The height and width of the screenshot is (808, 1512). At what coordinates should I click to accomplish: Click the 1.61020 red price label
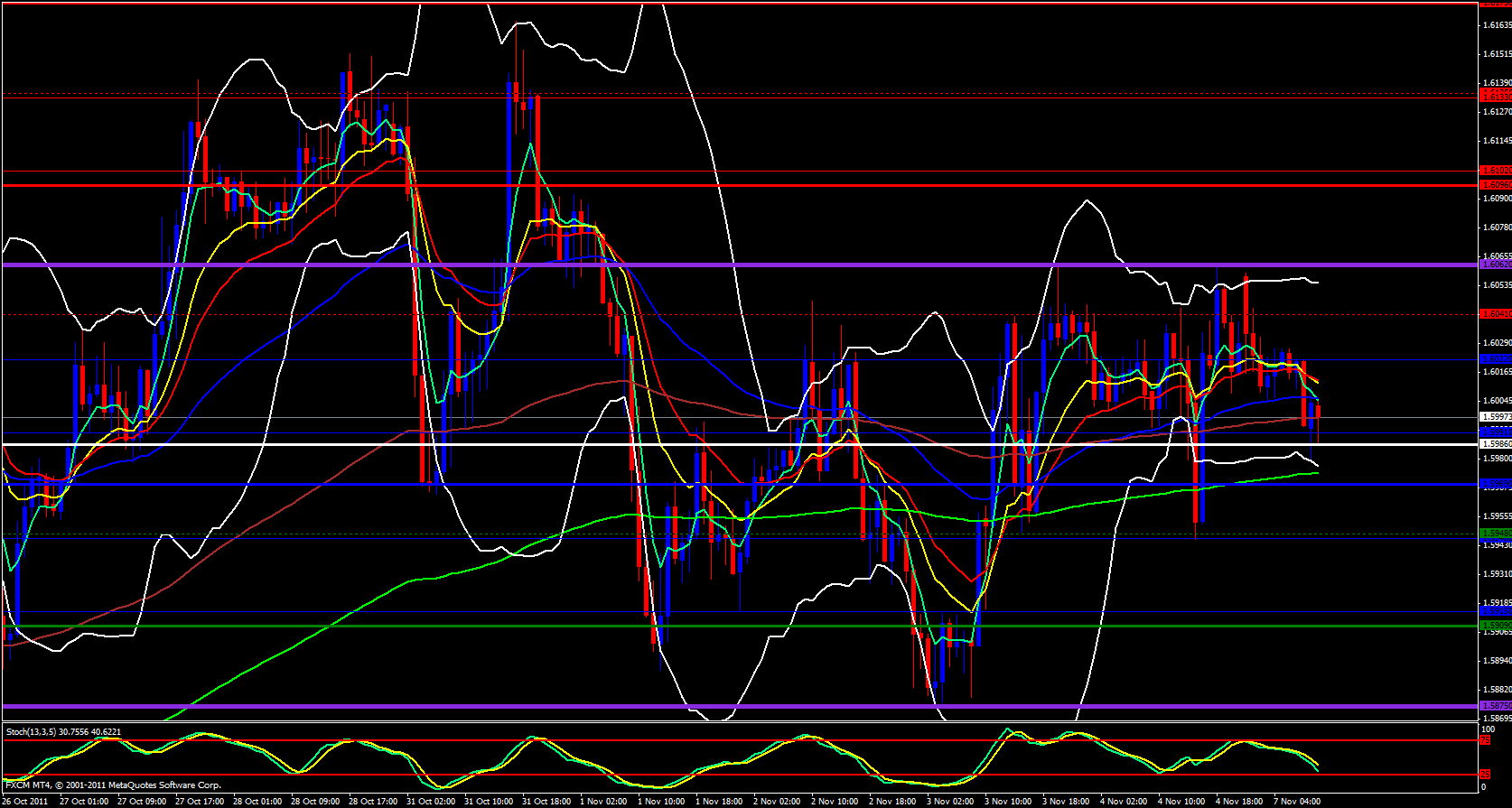pos(1495,171)
